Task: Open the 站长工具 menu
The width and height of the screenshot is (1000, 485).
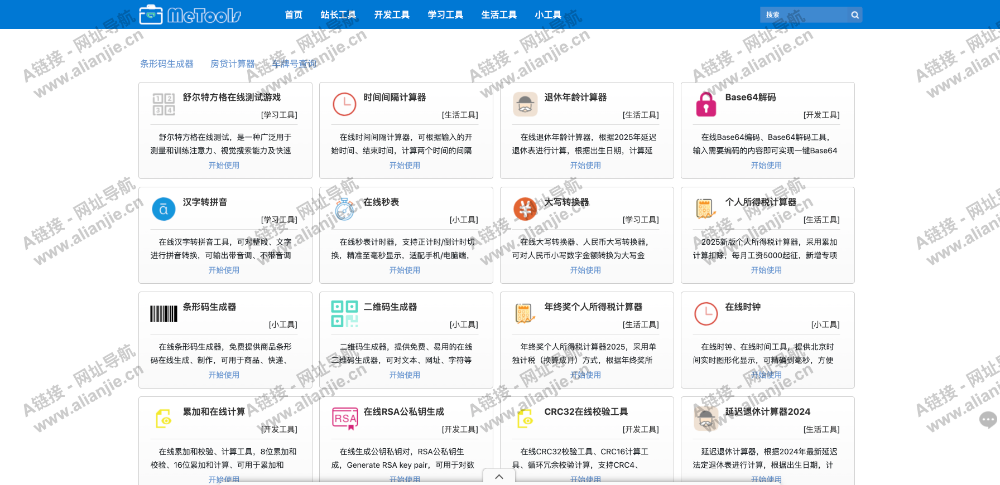Action: tap(338, 15)
